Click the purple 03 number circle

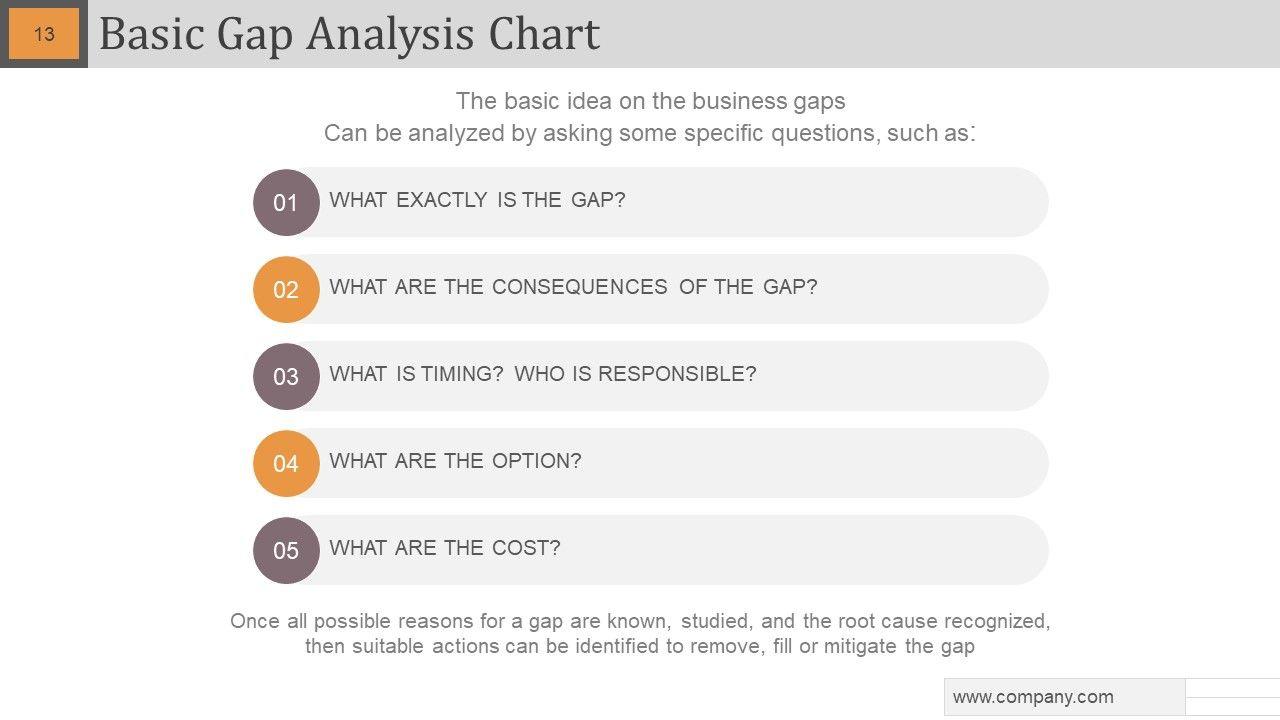point(286,376)
